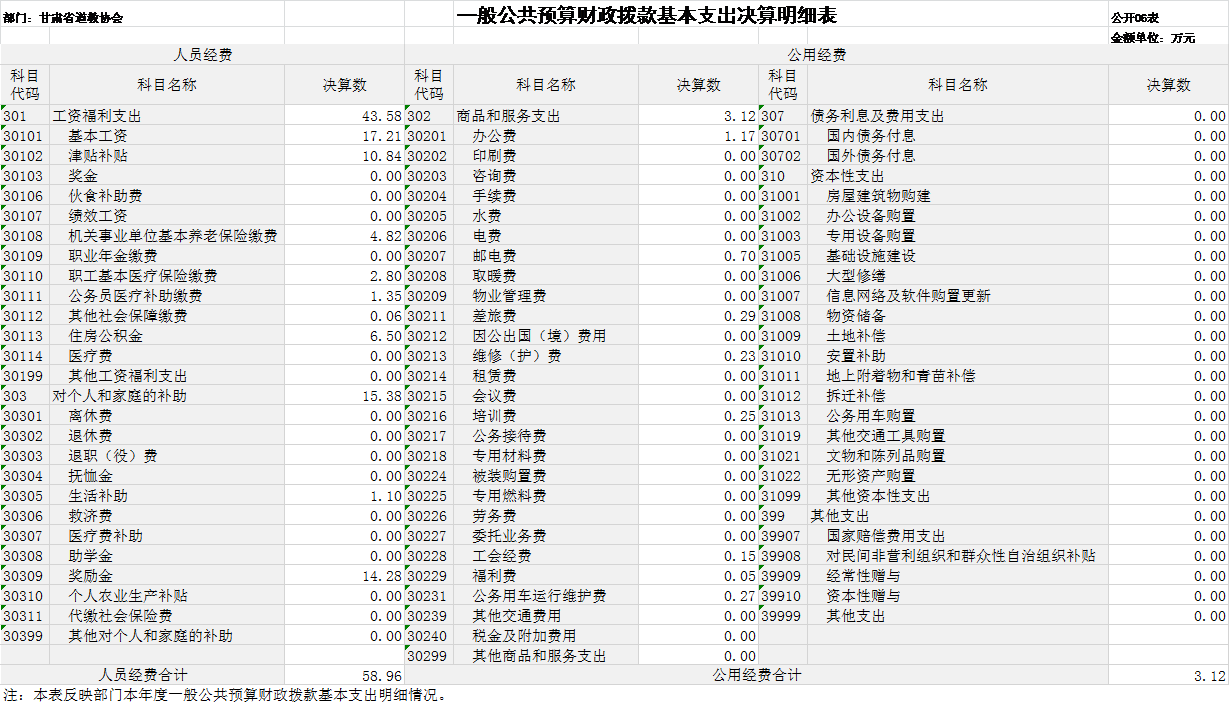This screenshot has height=706, width=1230.
Task: Select the 生活补助 cell
Action: [x=167, y=496]
